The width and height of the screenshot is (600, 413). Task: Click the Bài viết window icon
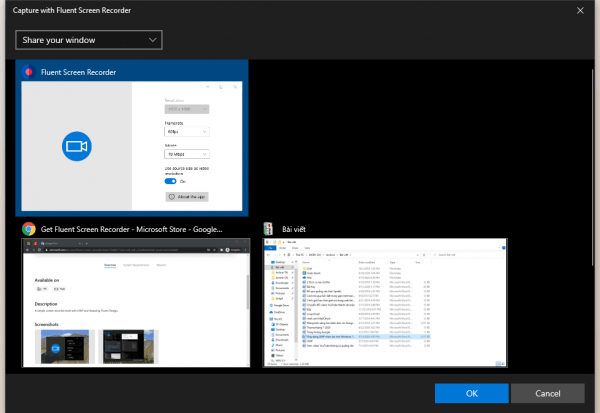tap(268, 229)
